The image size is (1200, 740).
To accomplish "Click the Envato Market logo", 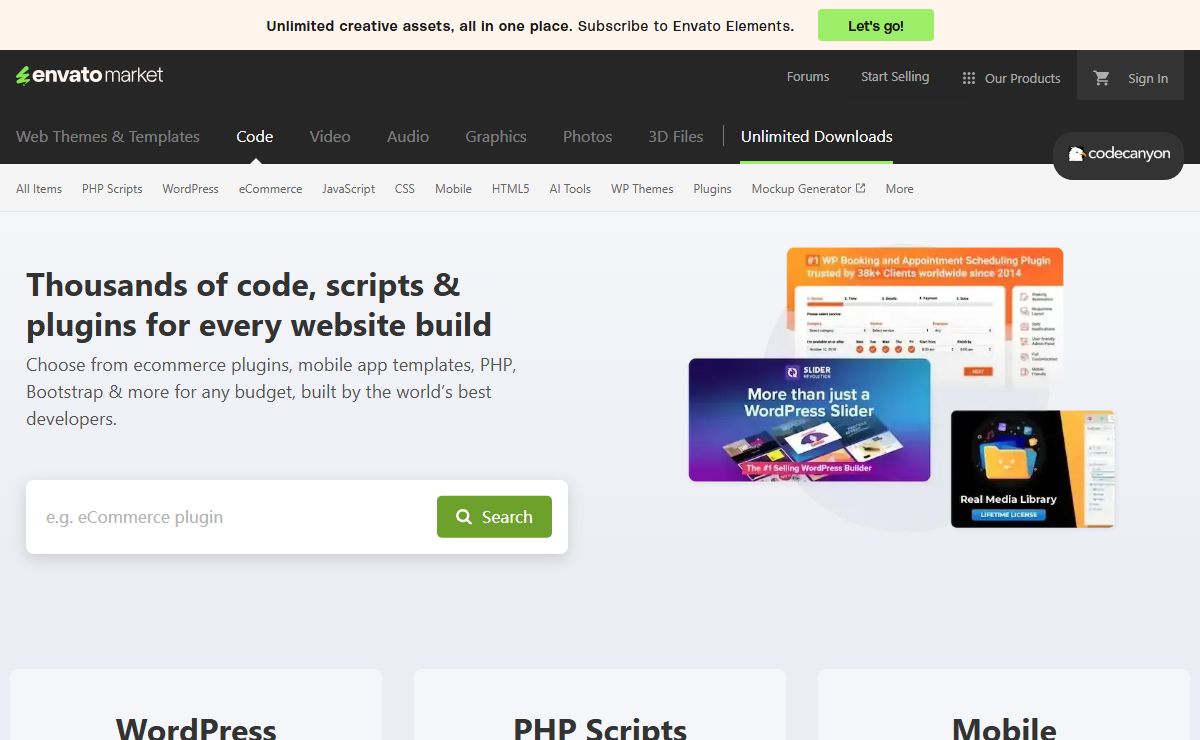I will pos(89,76).
